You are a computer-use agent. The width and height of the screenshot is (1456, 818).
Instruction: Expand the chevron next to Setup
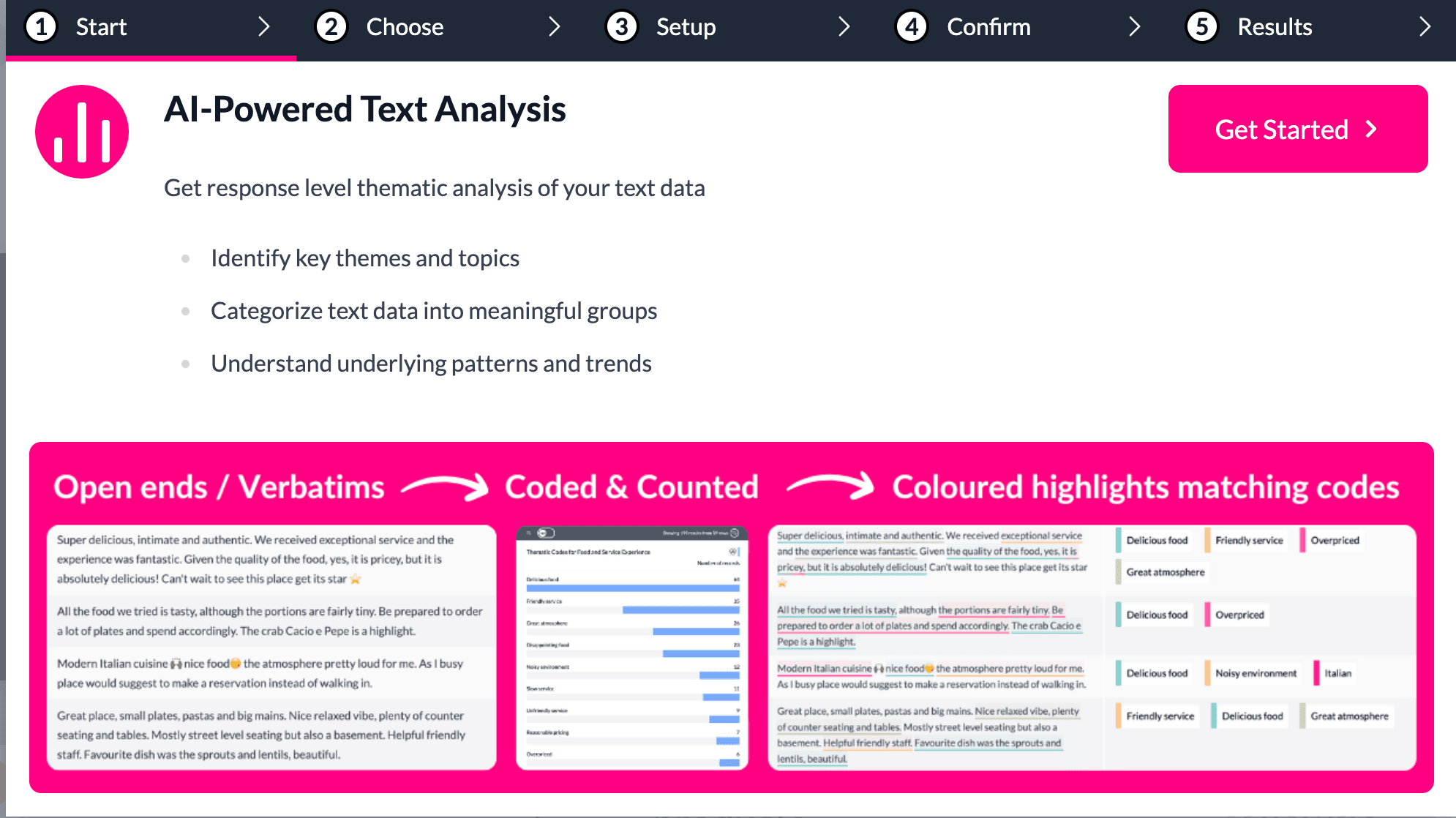(844, 27)
